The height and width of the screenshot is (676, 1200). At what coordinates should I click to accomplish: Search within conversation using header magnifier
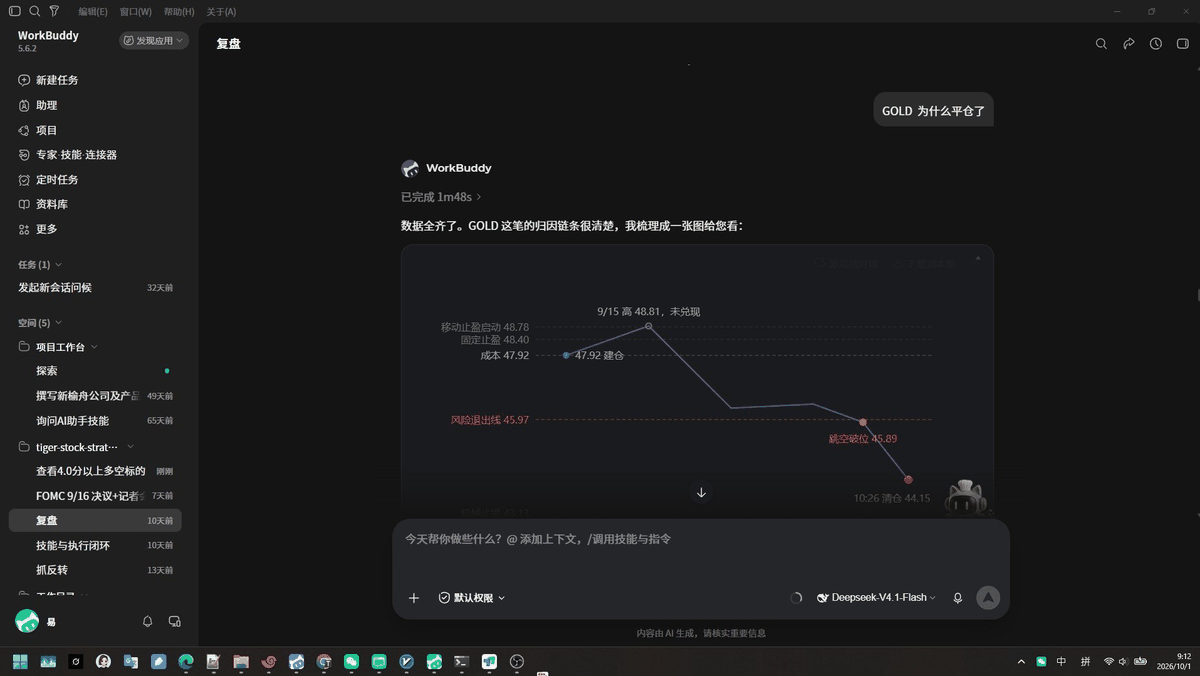[x=1101, y=44]
